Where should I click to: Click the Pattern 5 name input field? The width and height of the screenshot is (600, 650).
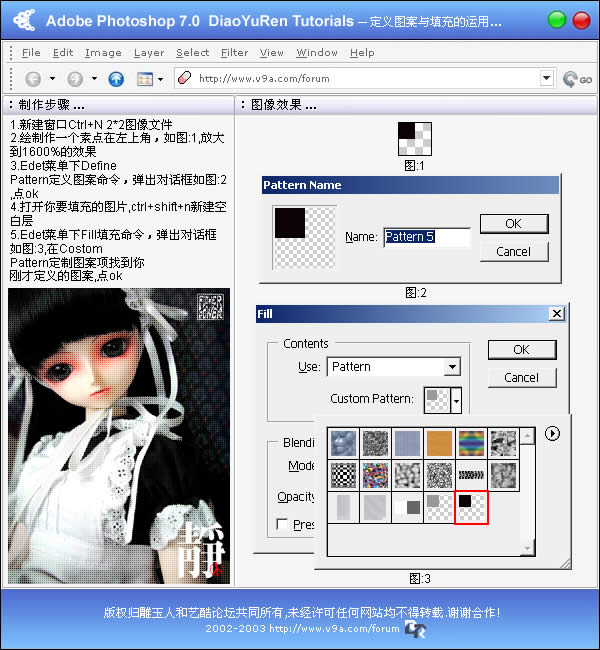(427, 237)
